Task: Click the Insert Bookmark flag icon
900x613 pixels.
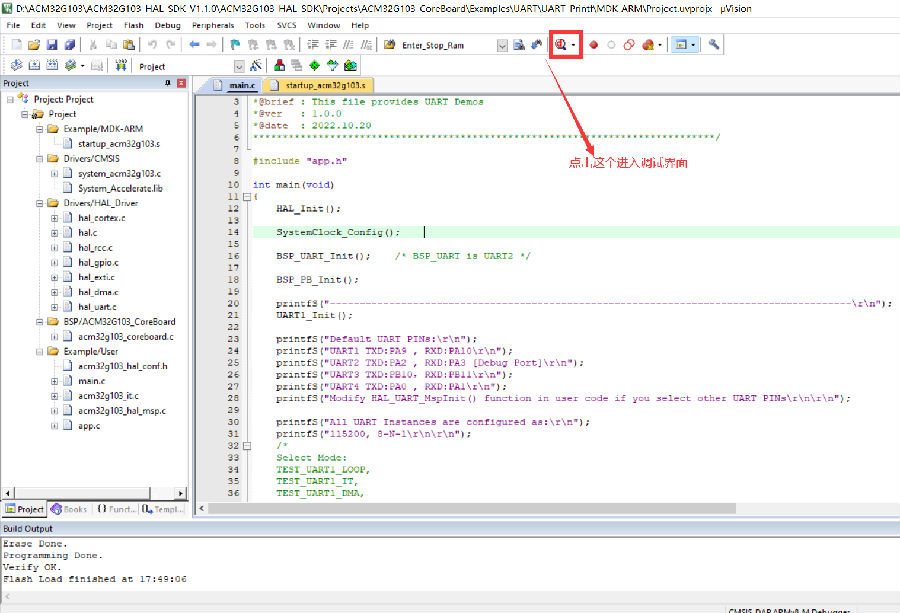Action: [235, 45]
